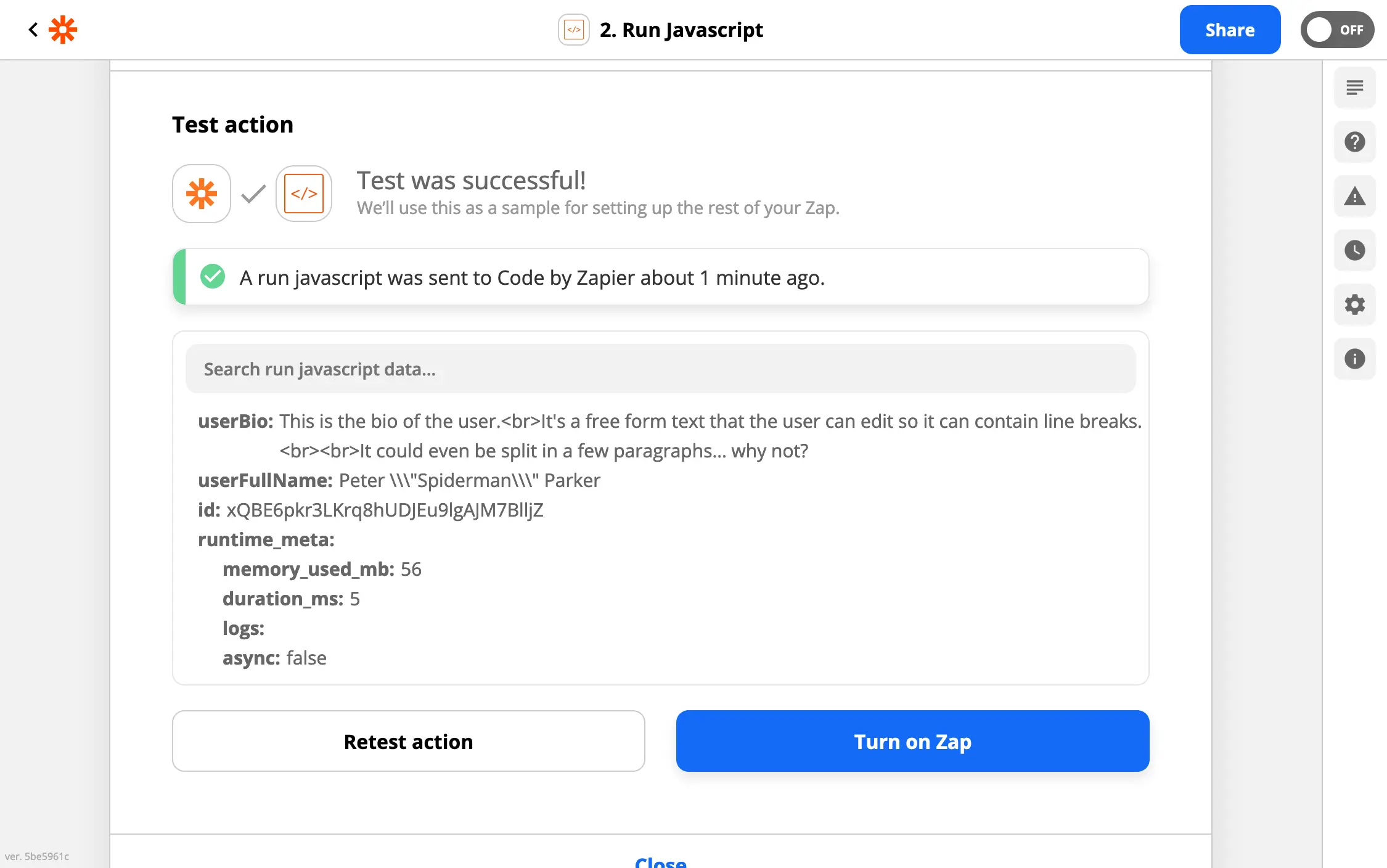The height and width of the screenshot is (868, 1387).
Task: Open the Zap notes panel
Action: 1354,88
